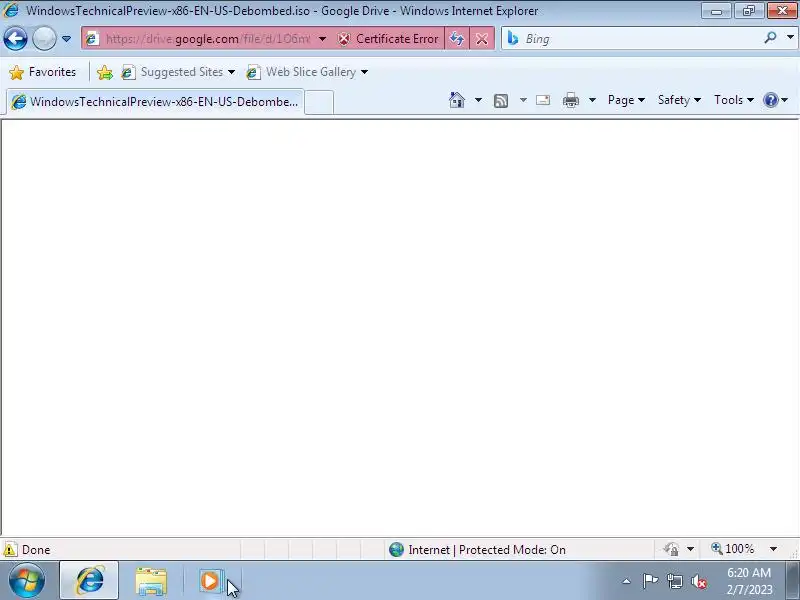
Task: Click the Internet Explorer taskbar icon
Action: click(89, 581)
